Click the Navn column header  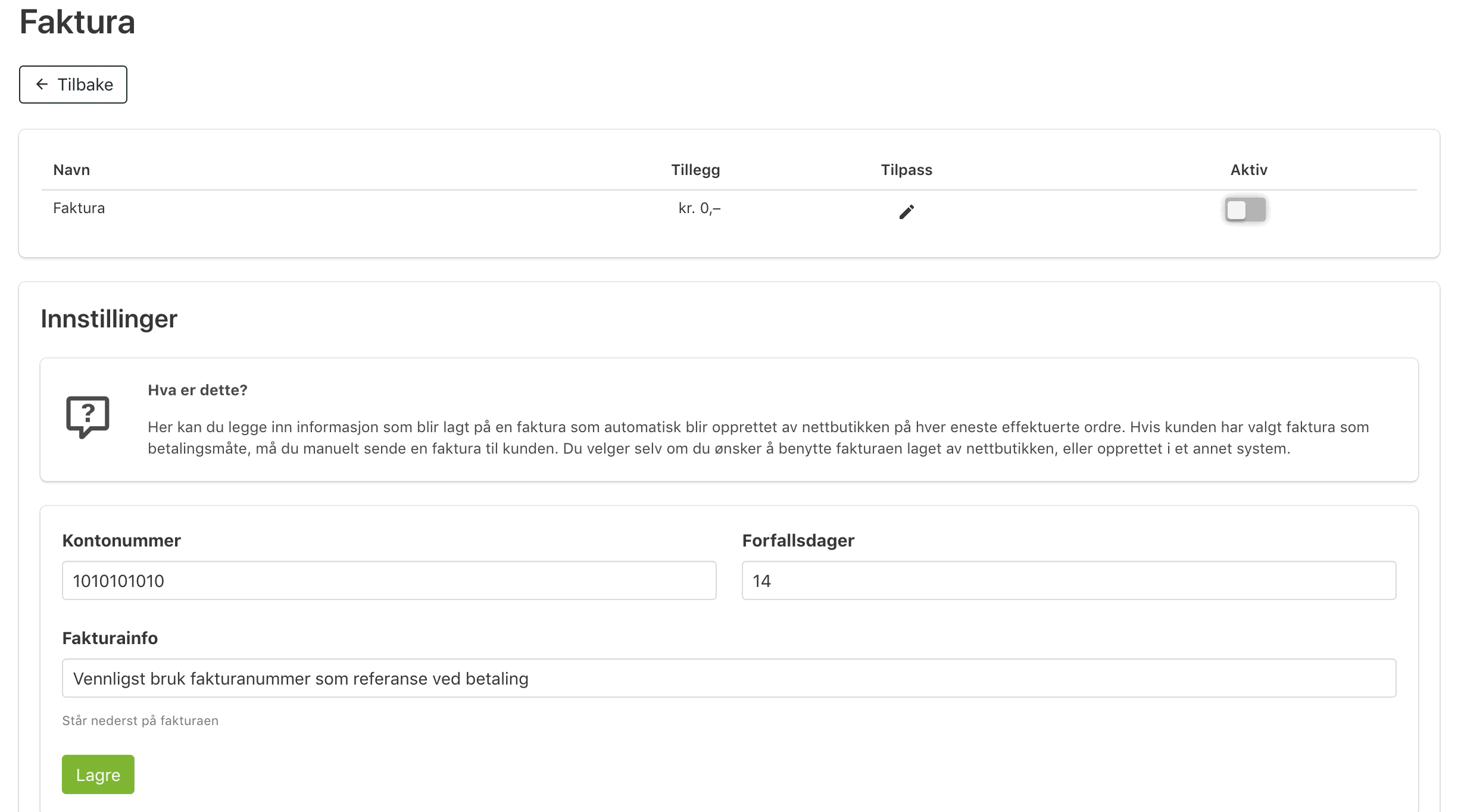point(71,170)
